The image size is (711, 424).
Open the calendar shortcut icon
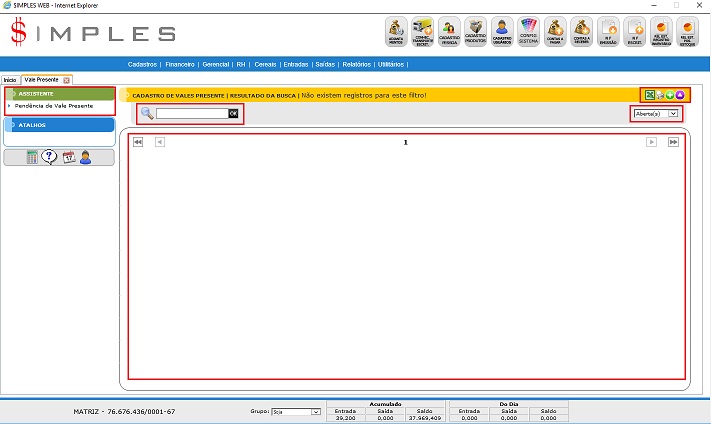(68, 157)
